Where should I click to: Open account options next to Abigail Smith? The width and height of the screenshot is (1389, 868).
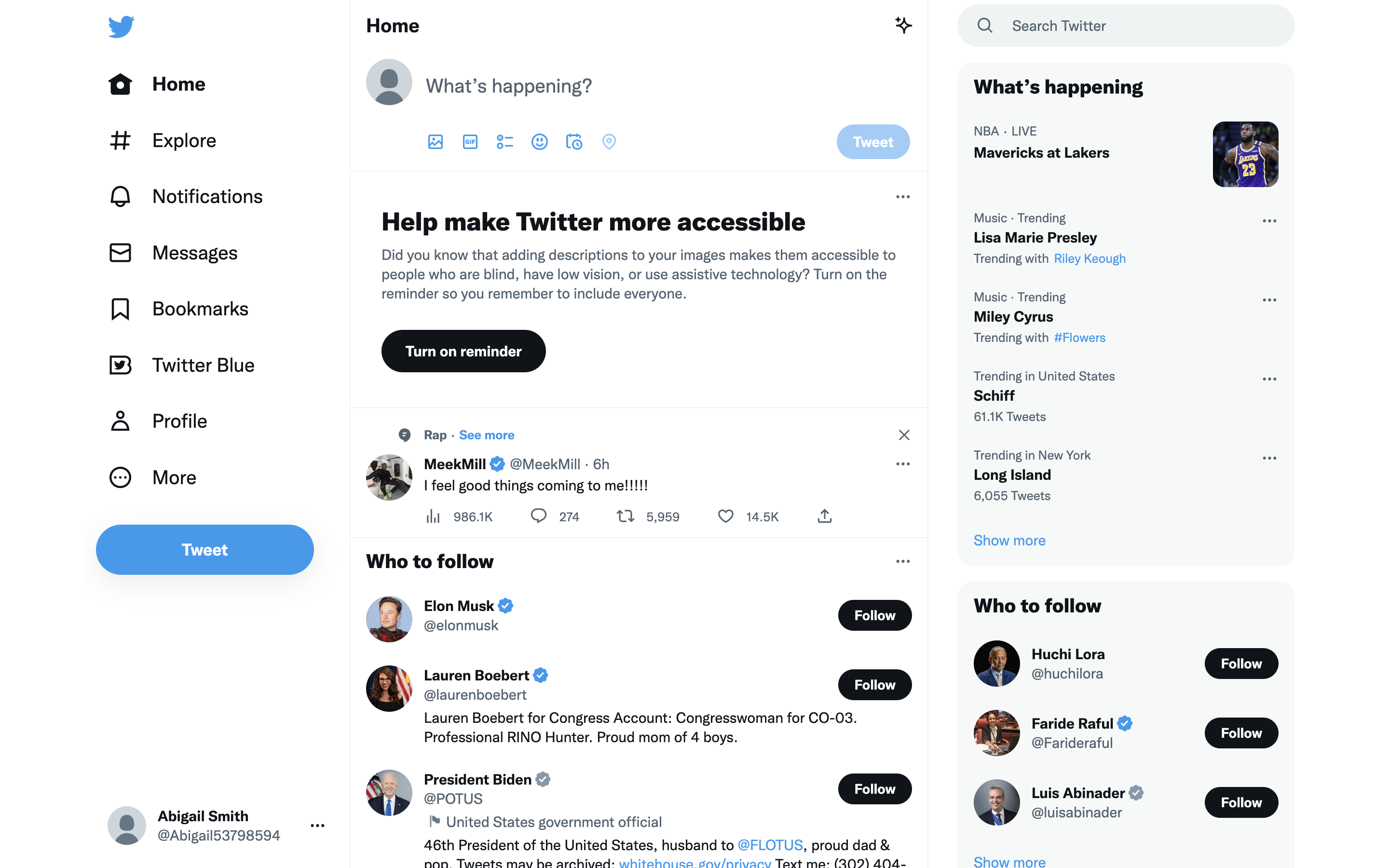[x=317, y=826]
